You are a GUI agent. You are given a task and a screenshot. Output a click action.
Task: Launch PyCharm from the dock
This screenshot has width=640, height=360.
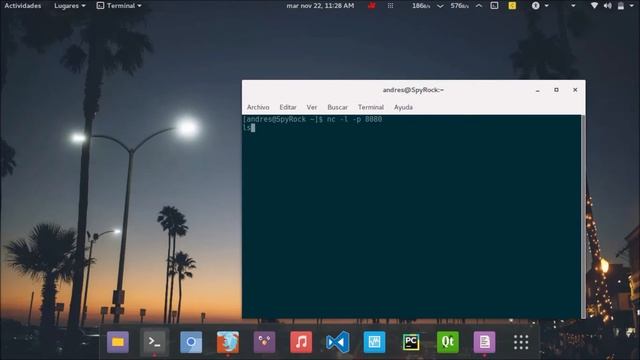point(411,342)
